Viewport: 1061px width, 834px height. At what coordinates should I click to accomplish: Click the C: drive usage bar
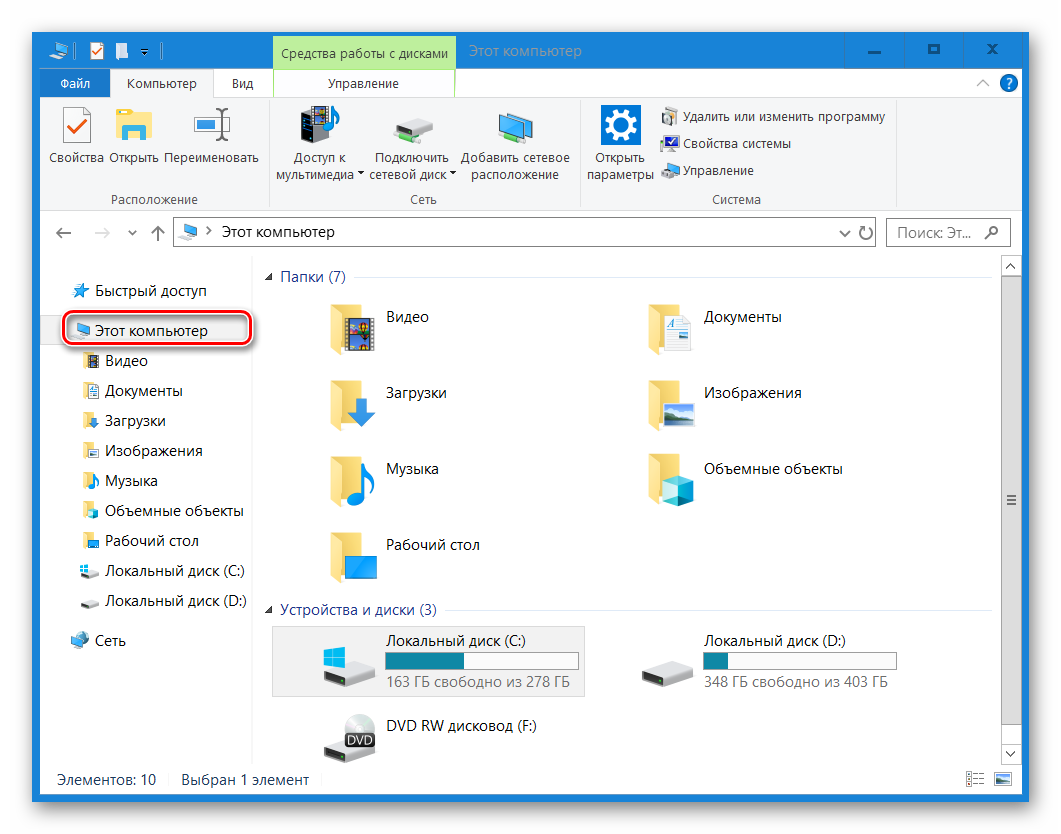click(482, 661)
